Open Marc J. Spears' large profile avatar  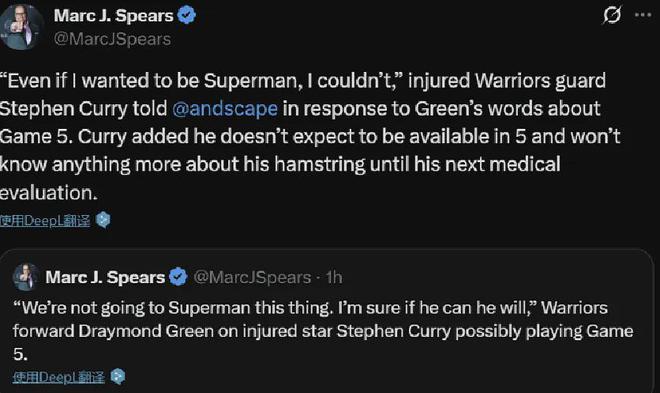(21, 27)
